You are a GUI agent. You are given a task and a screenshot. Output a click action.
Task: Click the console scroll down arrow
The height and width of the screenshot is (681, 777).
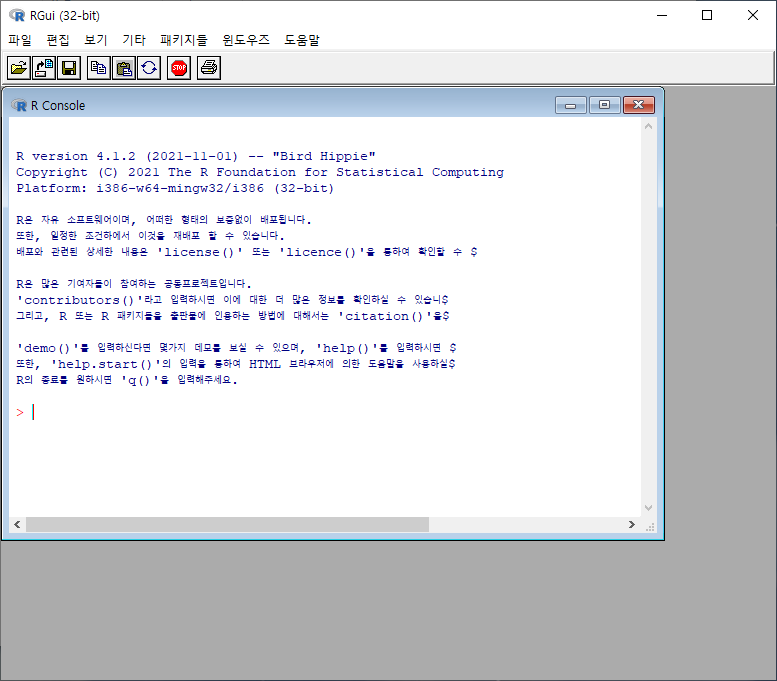pos(648,508)
